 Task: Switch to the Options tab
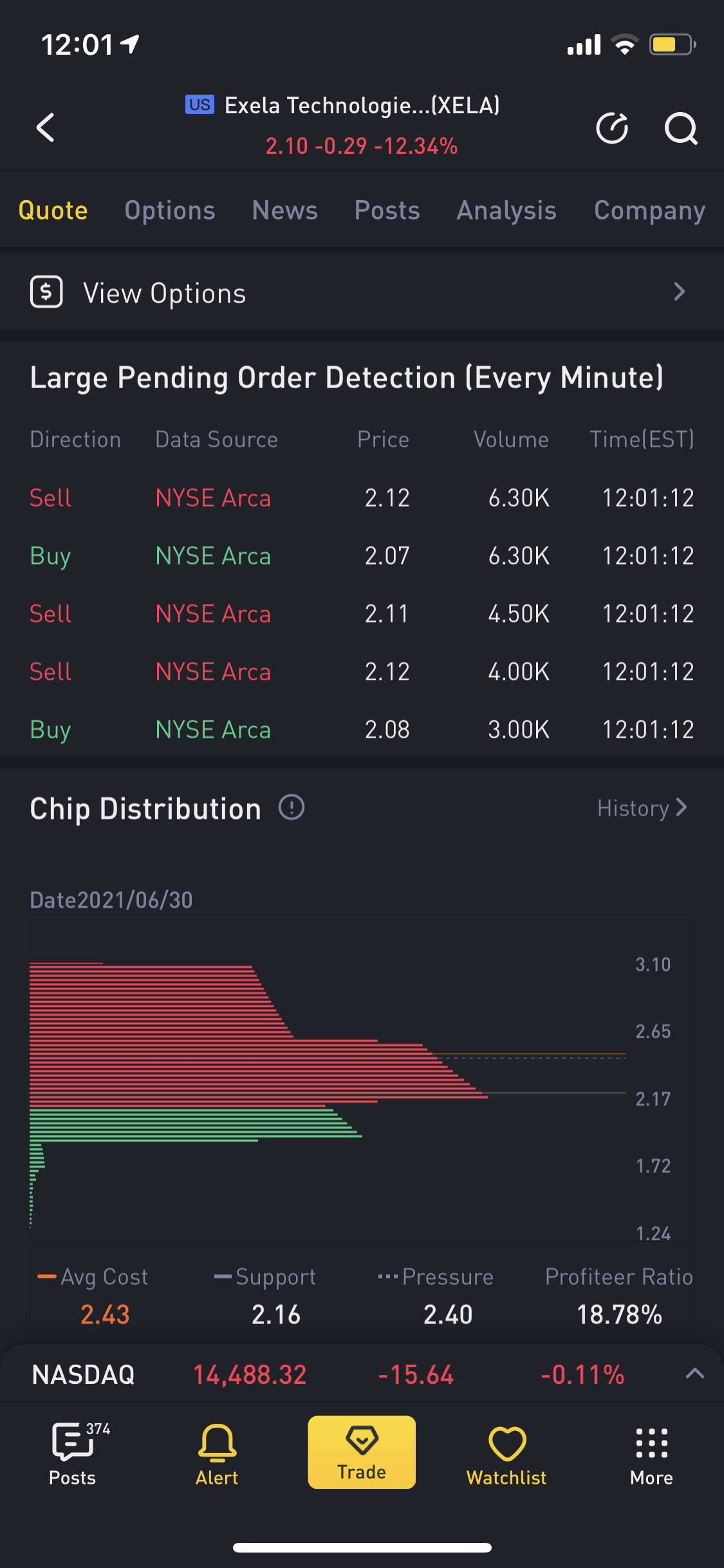tap(170, 210)
